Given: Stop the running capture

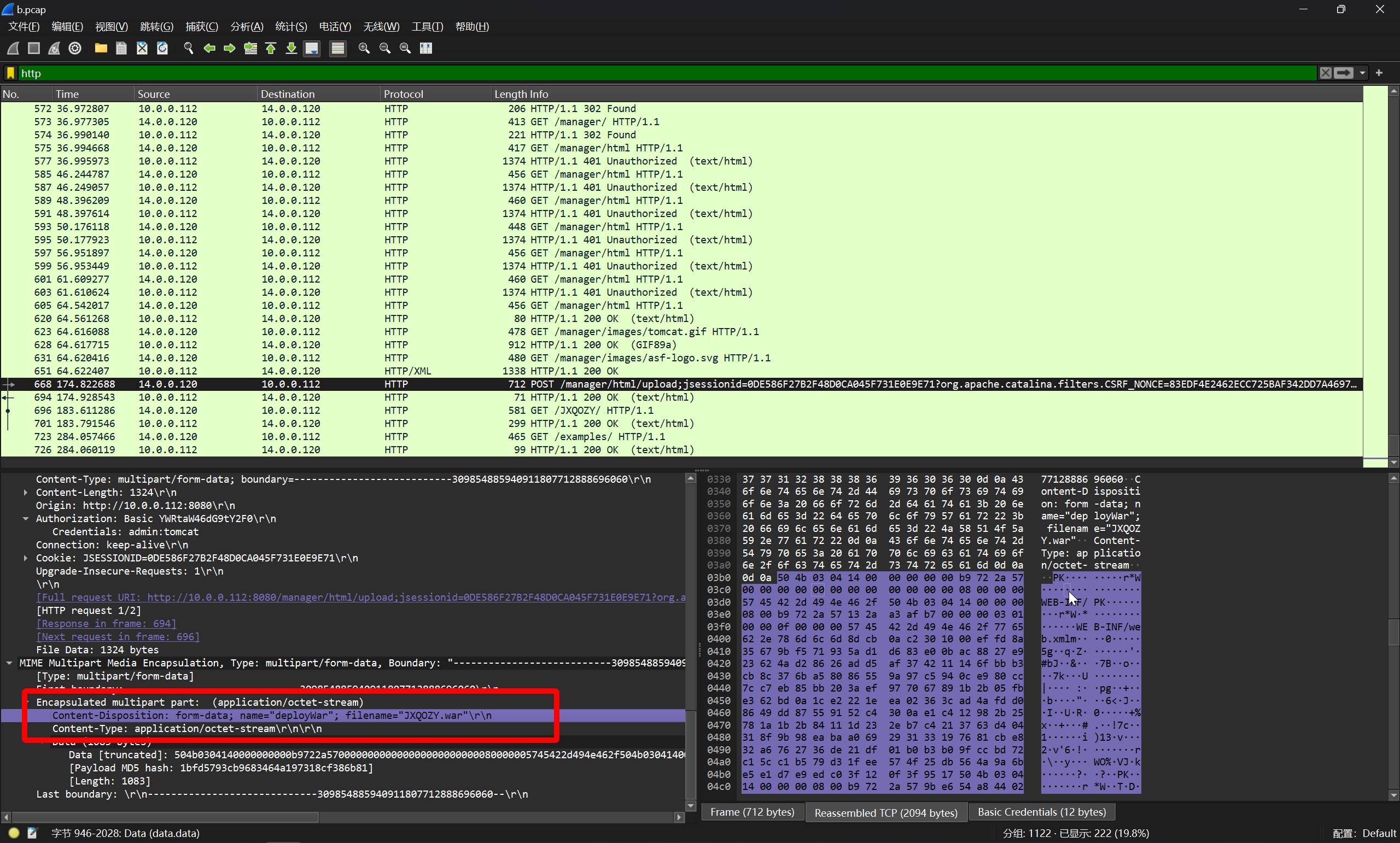Looking at the screenshot, I should 33,48.
